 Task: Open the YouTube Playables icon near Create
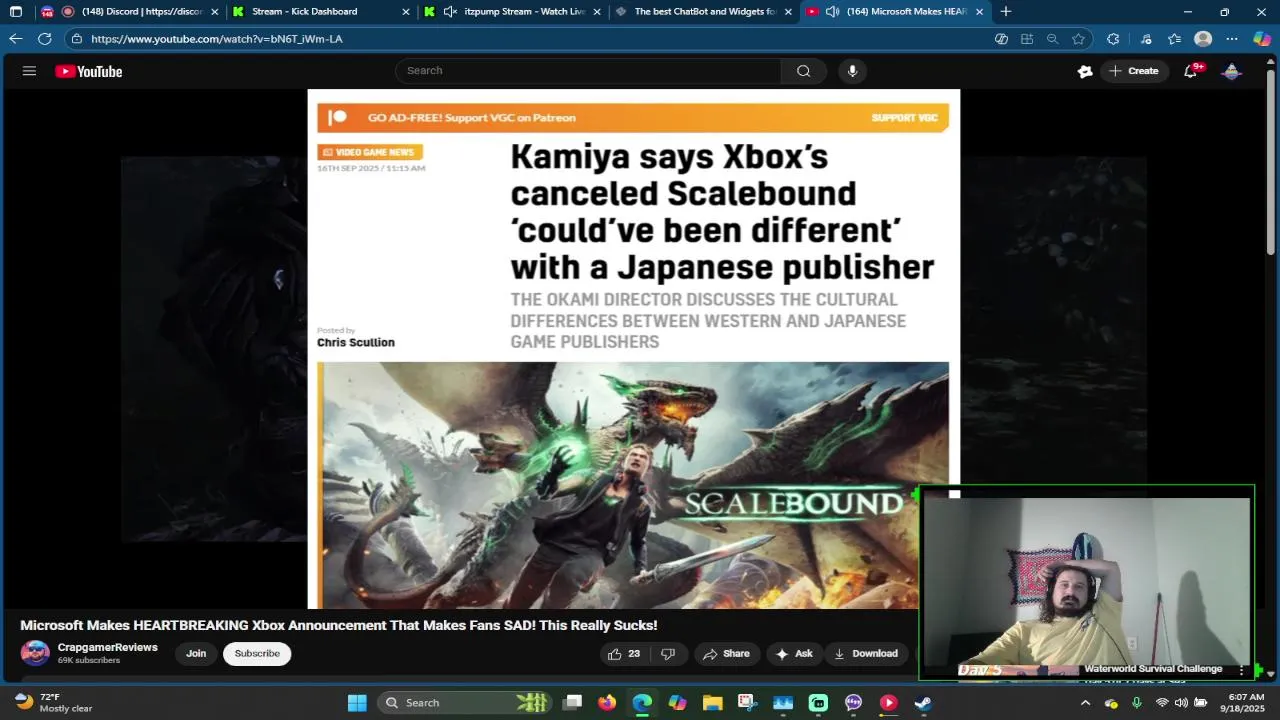(x=1085, y=71)
